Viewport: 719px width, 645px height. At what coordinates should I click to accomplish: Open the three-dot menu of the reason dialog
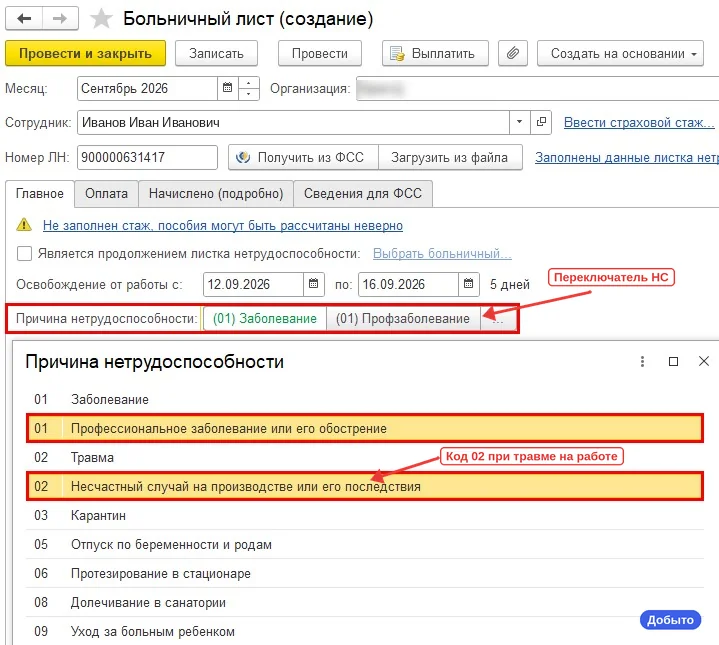(642, 362)
